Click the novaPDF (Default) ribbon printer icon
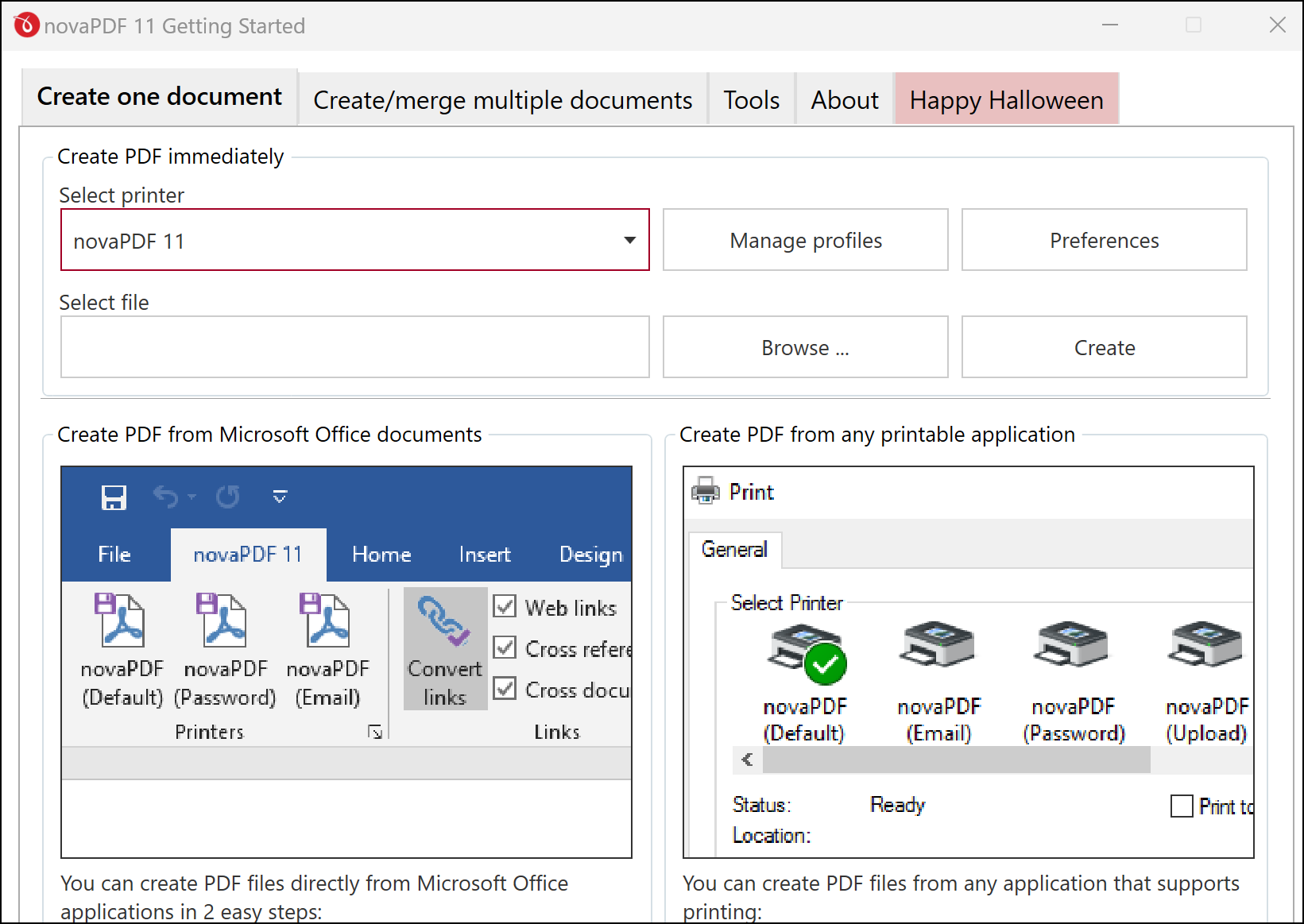Viewport: 1304px width, 924px height. (120, 620)
